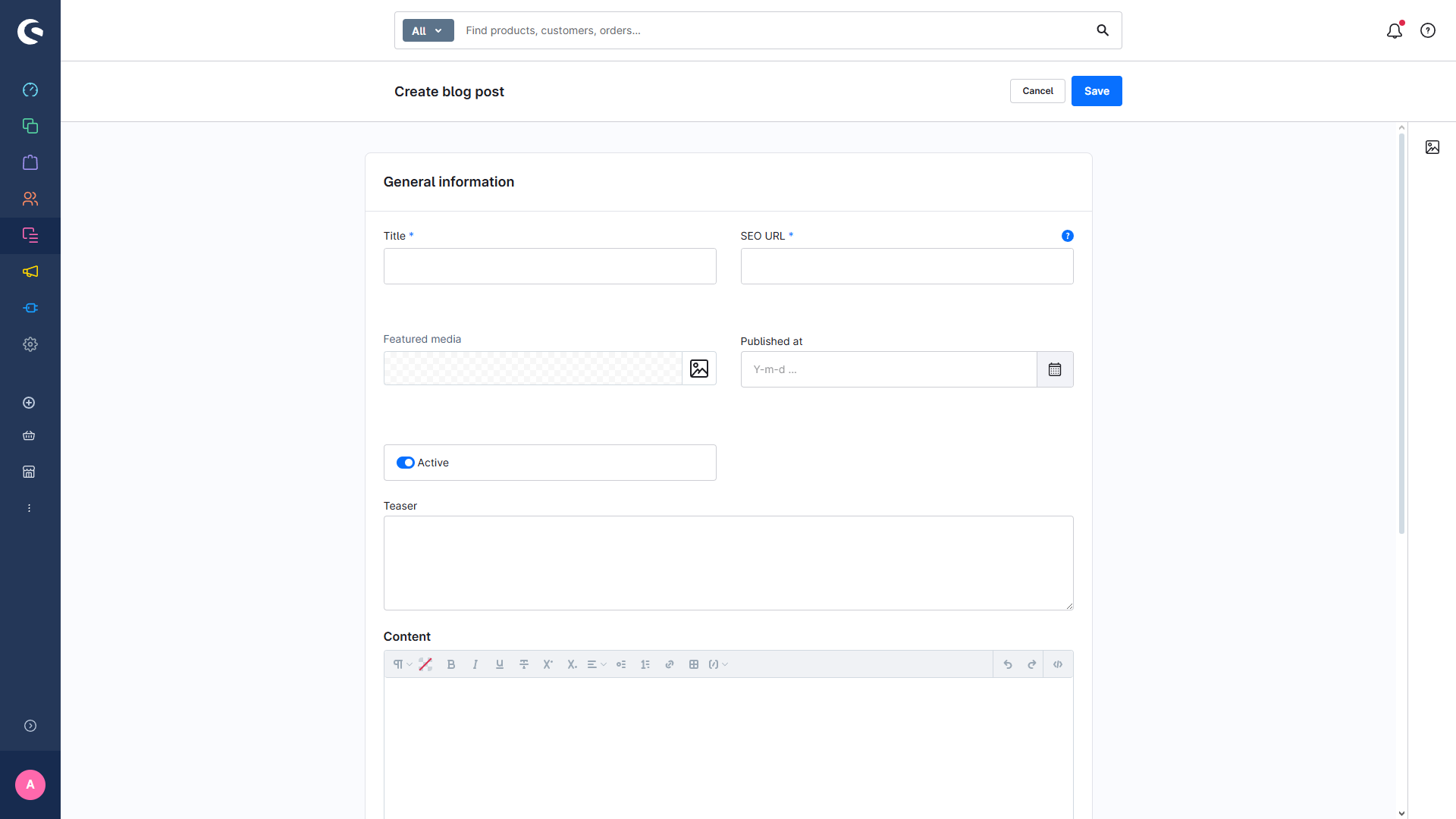Viewport: 1456px width, 819px height.
Task: Expand the text alignment dropdown
Action: (x=597, y=664)
